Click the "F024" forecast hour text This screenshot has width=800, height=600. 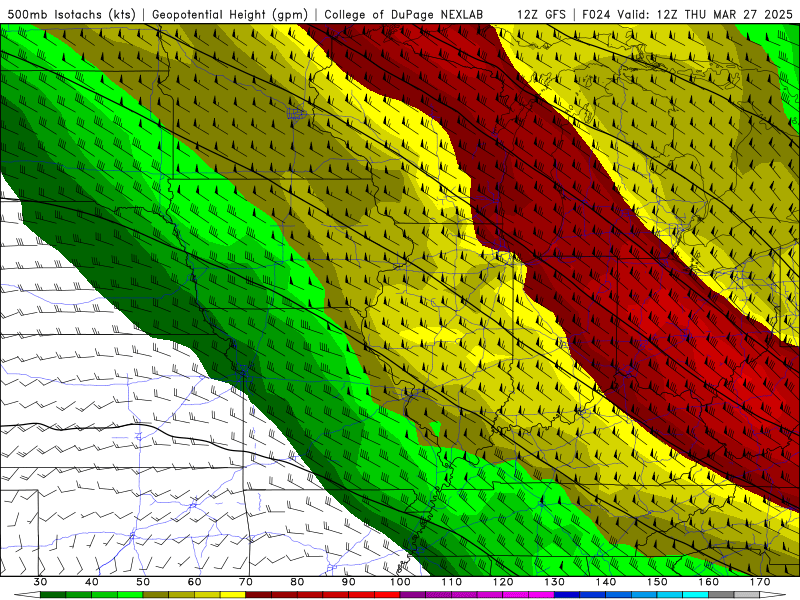coord(596,14)
